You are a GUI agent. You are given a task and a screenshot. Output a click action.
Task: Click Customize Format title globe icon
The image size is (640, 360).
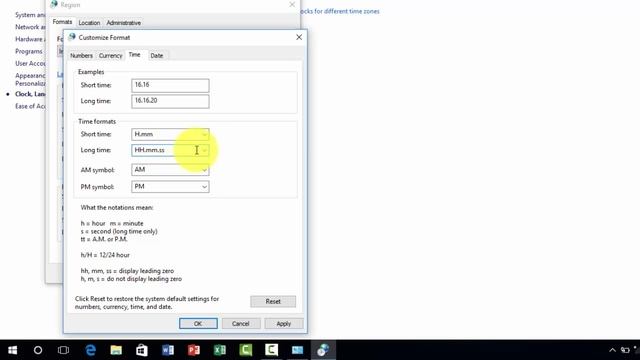[x=72, y=37]
